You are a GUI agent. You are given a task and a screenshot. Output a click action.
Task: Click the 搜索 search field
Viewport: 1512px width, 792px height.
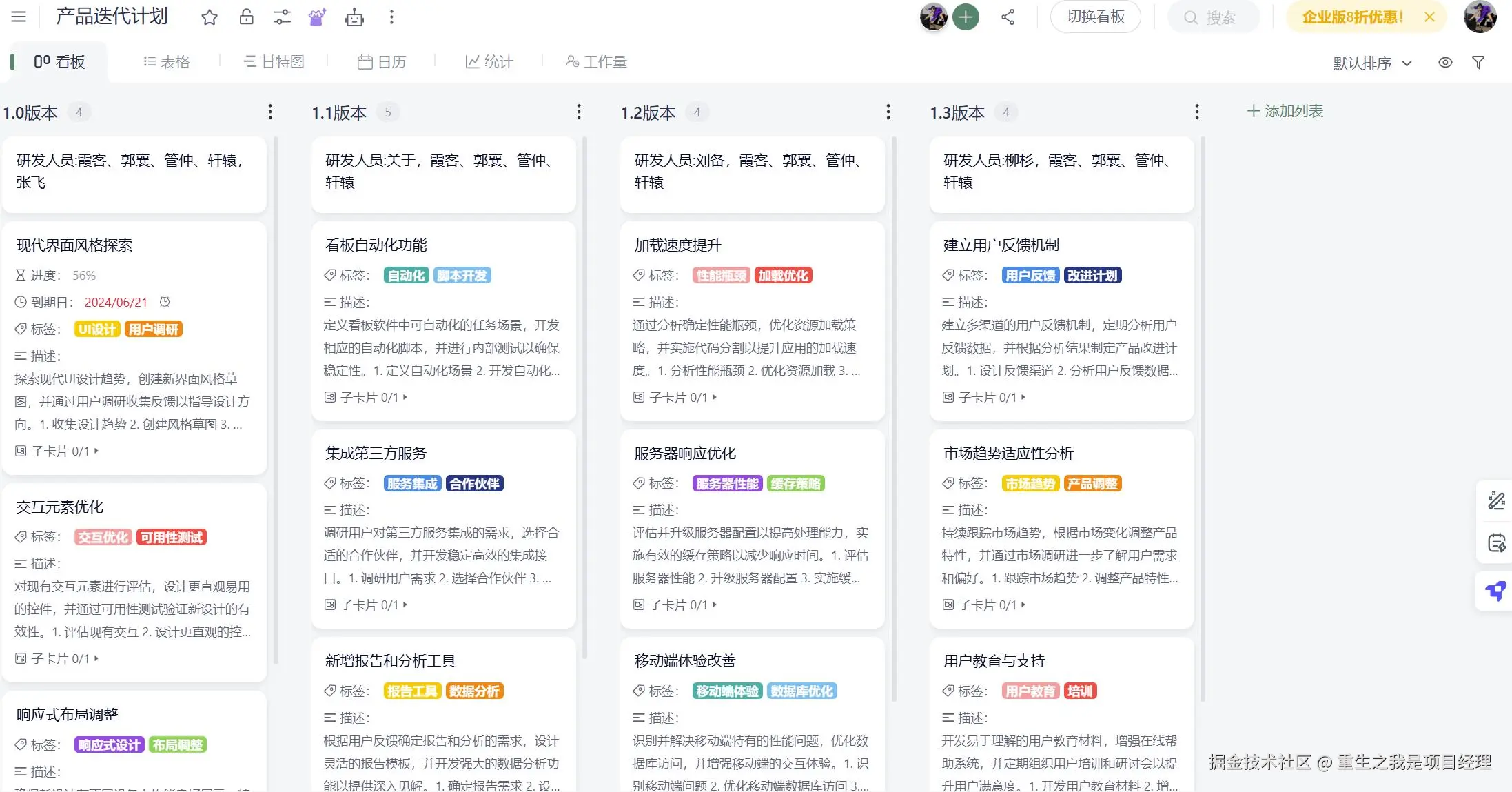tap(1220, 18)
